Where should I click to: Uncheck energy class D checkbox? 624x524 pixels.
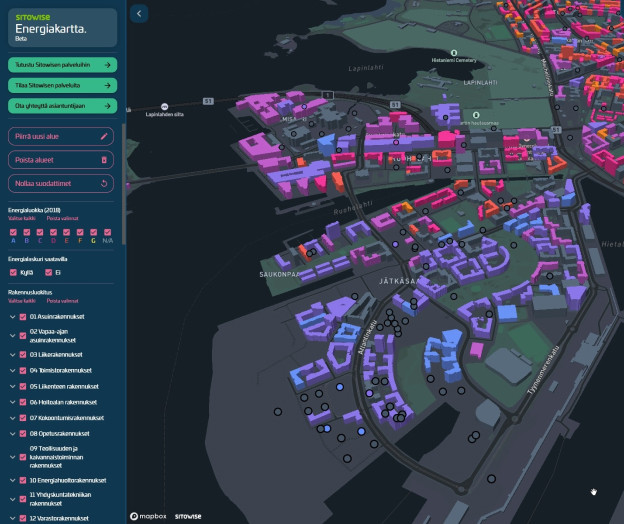53,232
